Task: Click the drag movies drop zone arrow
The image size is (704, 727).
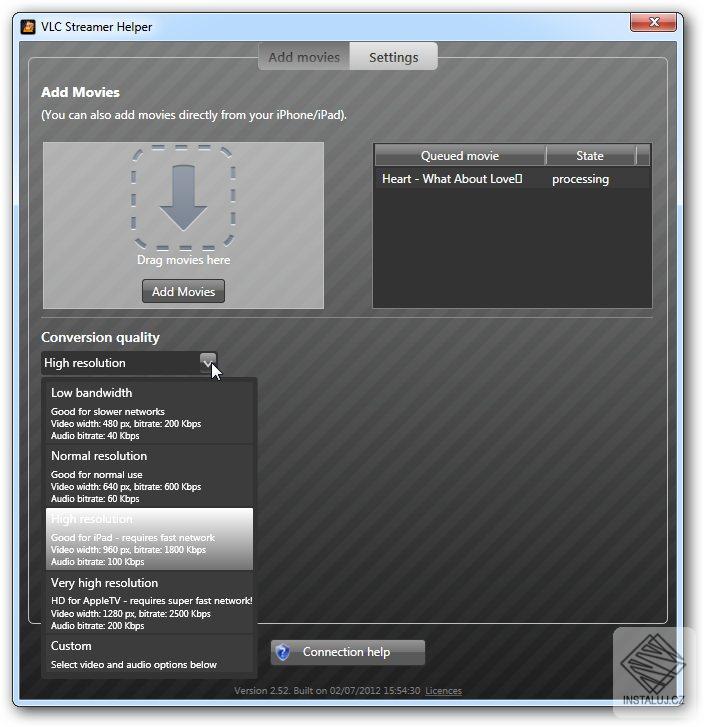Action: click(x=183, y=198)
